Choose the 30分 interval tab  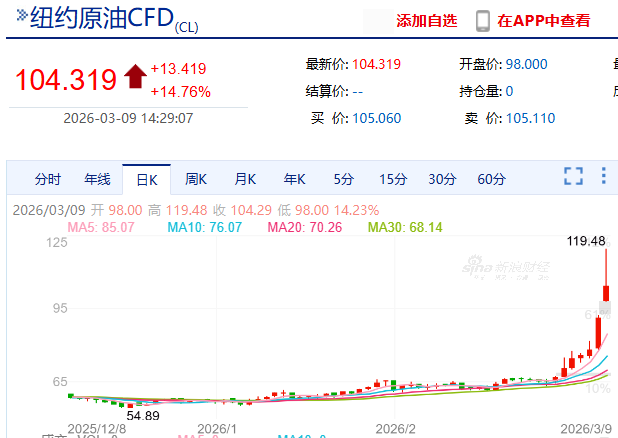tap(442, 180)
